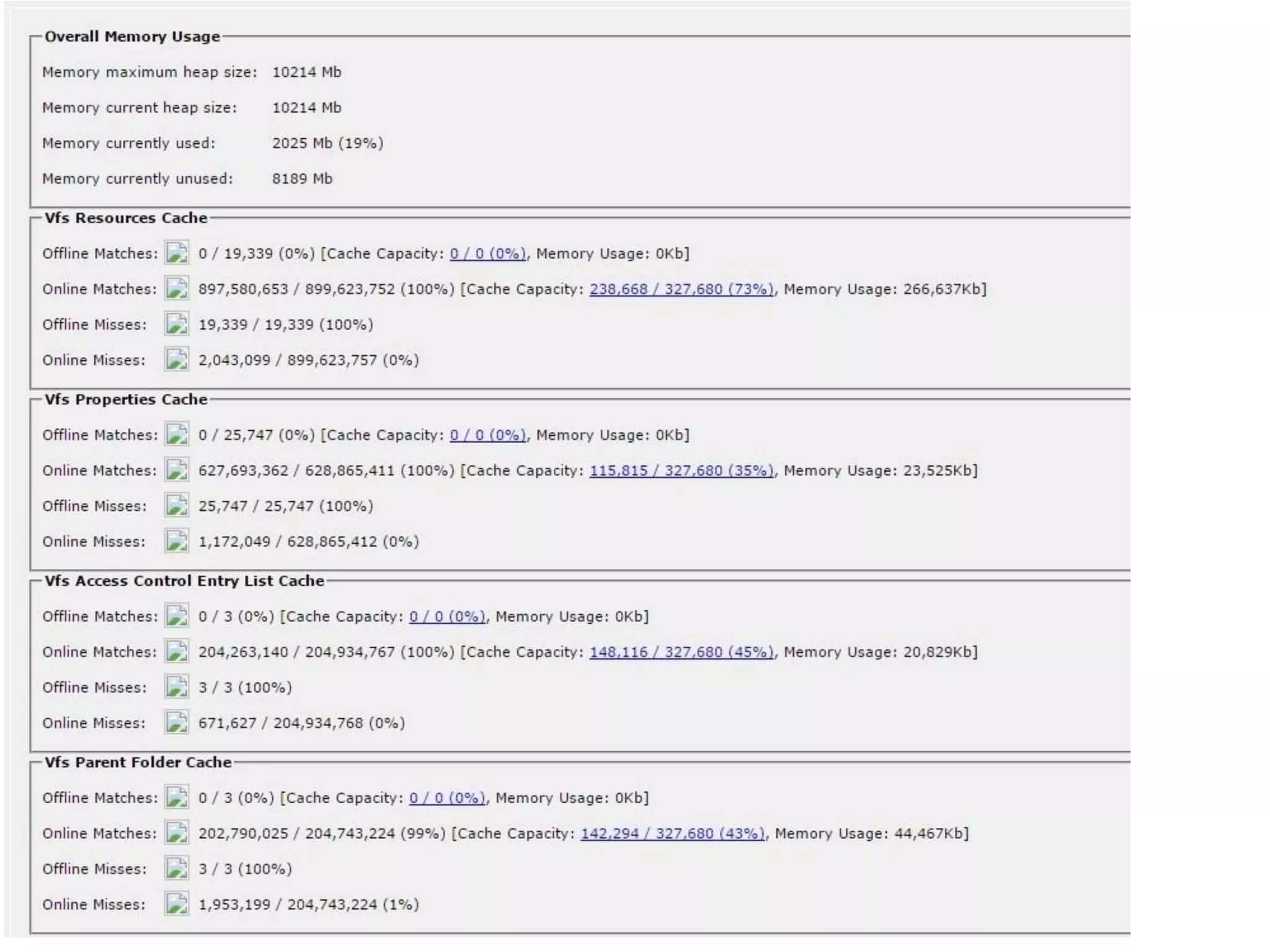The height and width of the screenshot is (952, 1270).
Task: Click icon beside Parent Folder Cache Online Misses
Action: coord(177,904)
